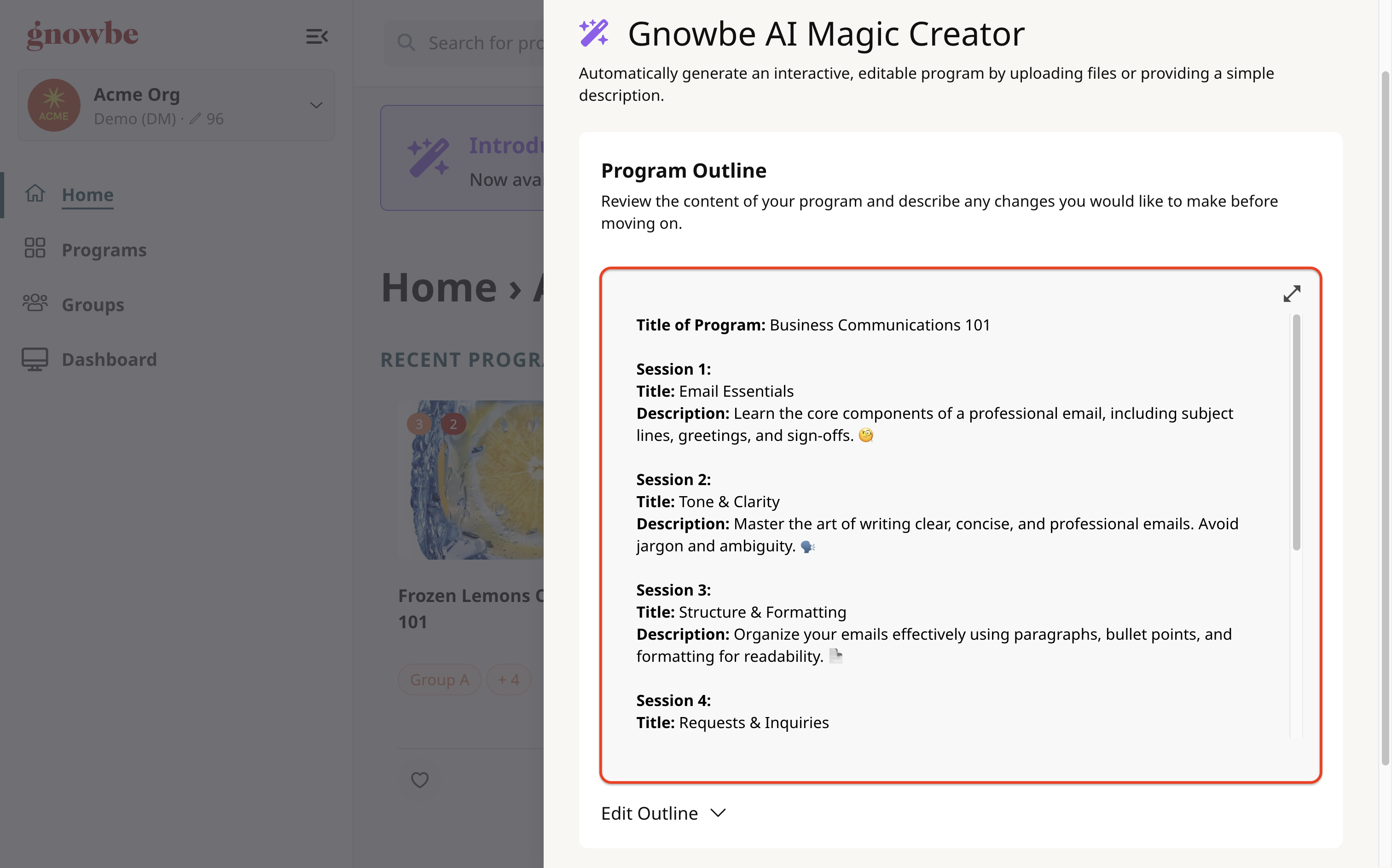Viewport: 1392px width, 868px height.
Task: Expand the outline to full view
Action: [x=1292, y=293]
